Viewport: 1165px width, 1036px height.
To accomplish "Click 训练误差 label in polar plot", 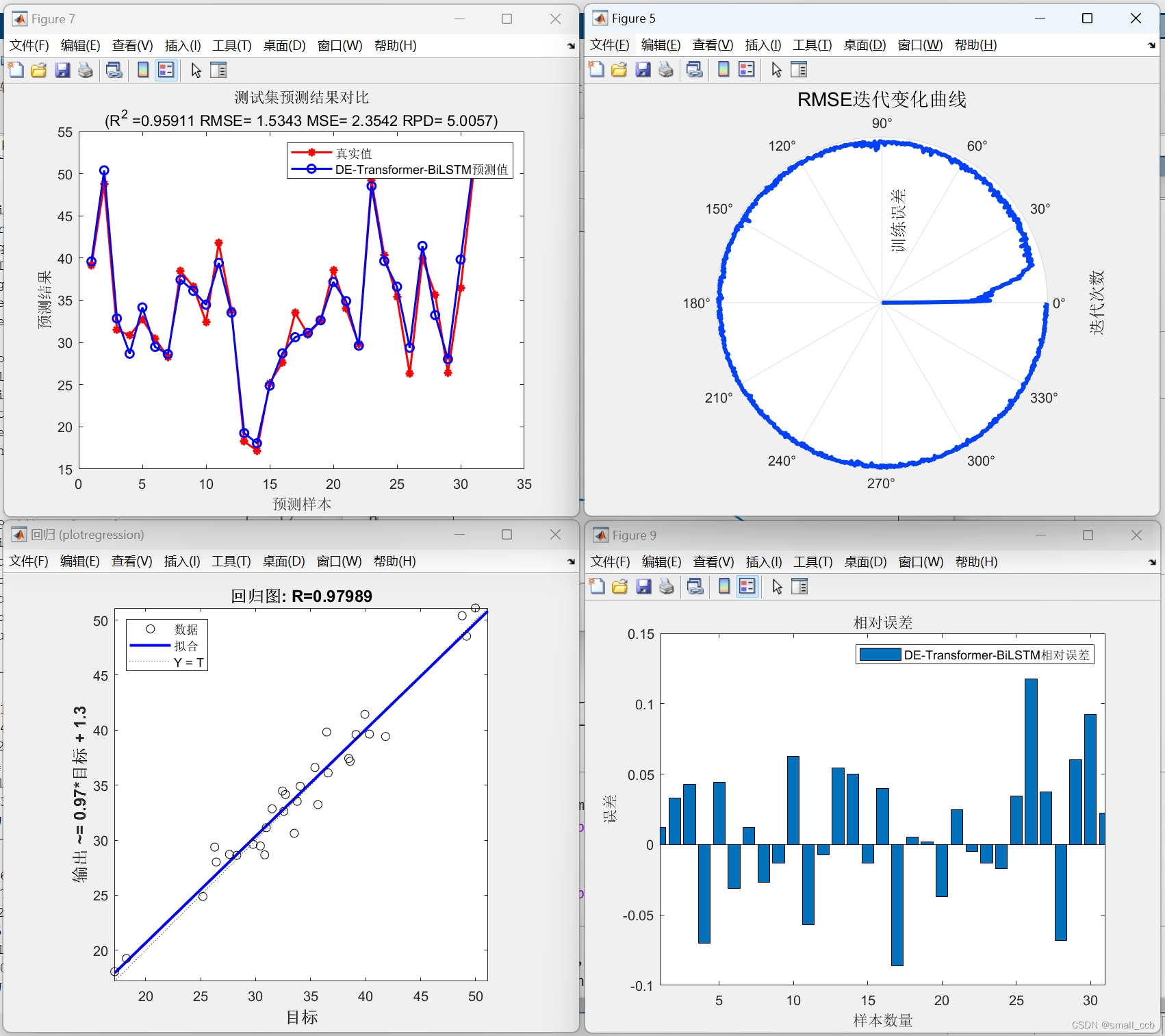I will (x=898, y=220).
